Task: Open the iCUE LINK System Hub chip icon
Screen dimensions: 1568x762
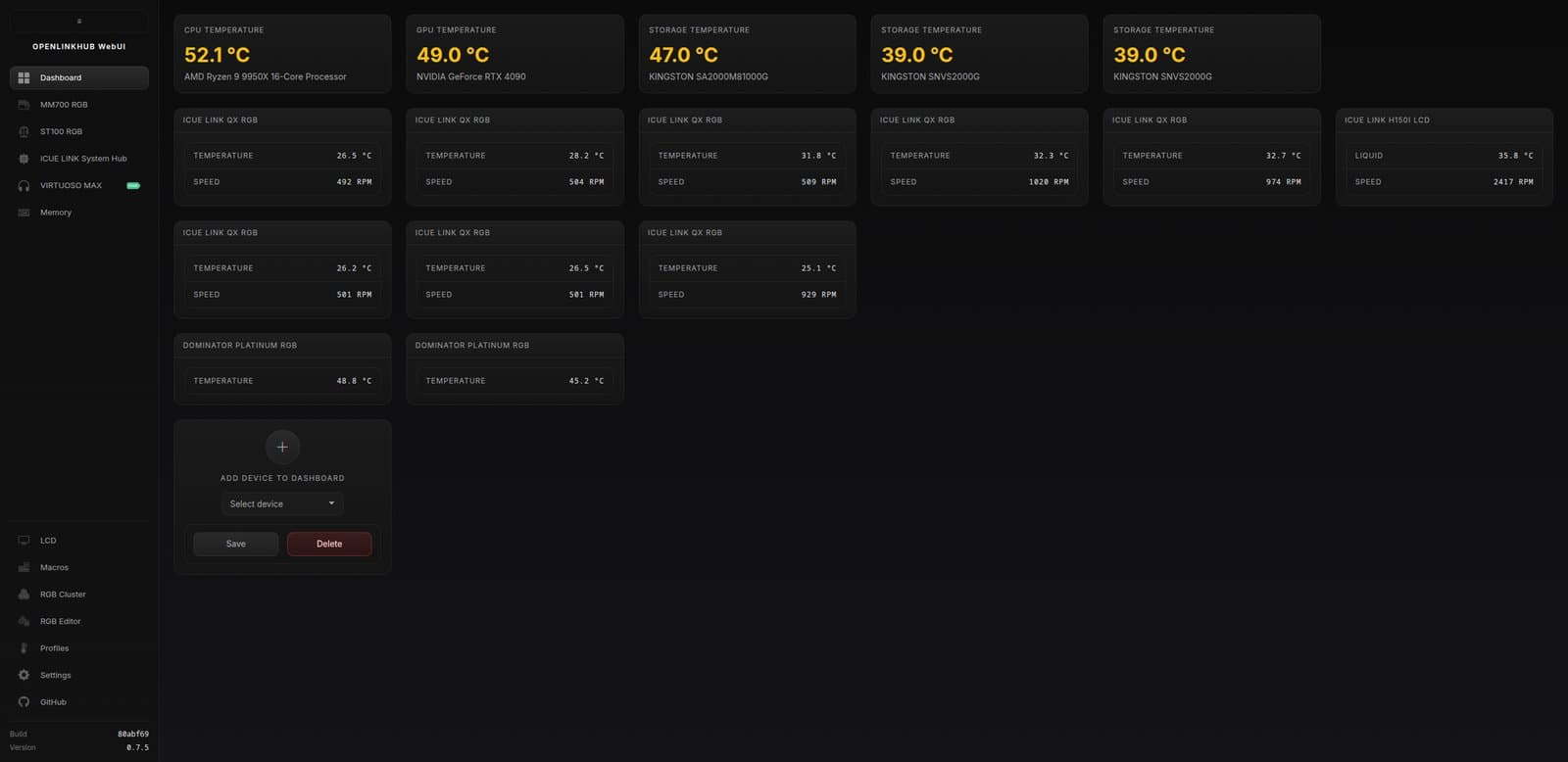Action: [x=24, y=159]
